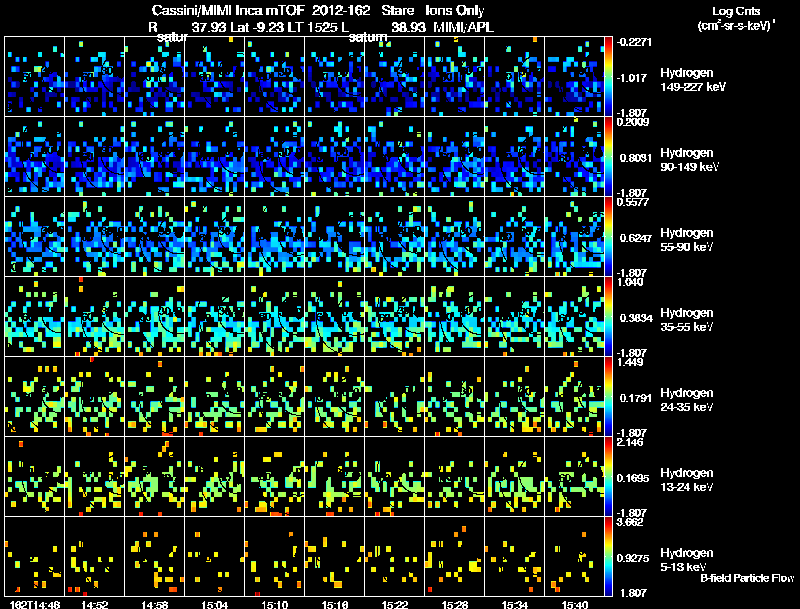Screen dimensions: 800x609
Task: Click the Hydrogen 24-35 keV label
Action: [x=687, y=400]
